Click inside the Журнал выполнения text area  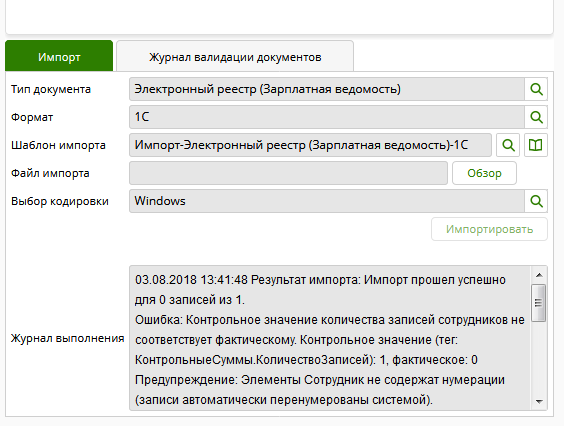(330, 338)
